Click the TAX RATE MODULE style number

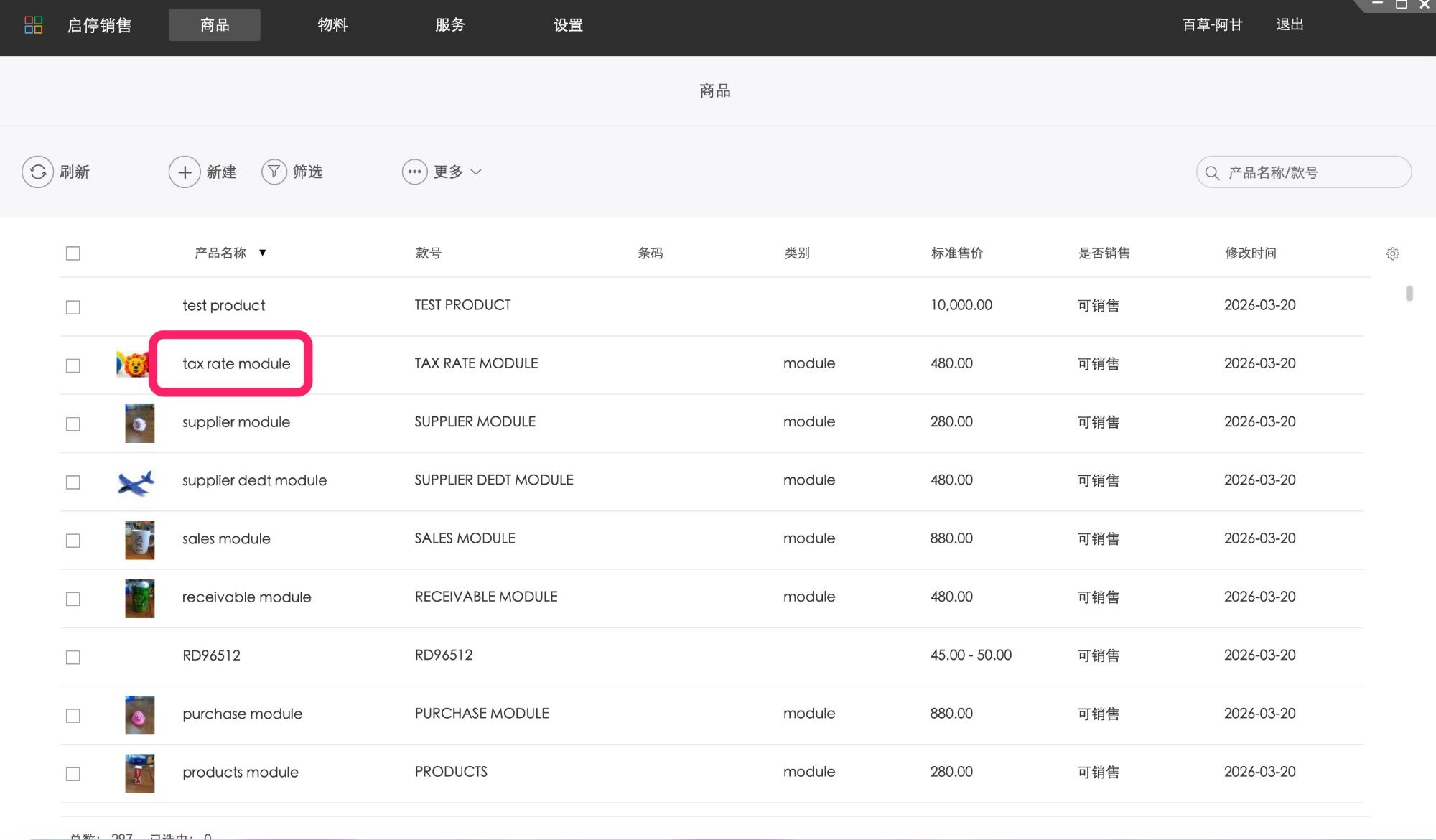tap(476, 363)
